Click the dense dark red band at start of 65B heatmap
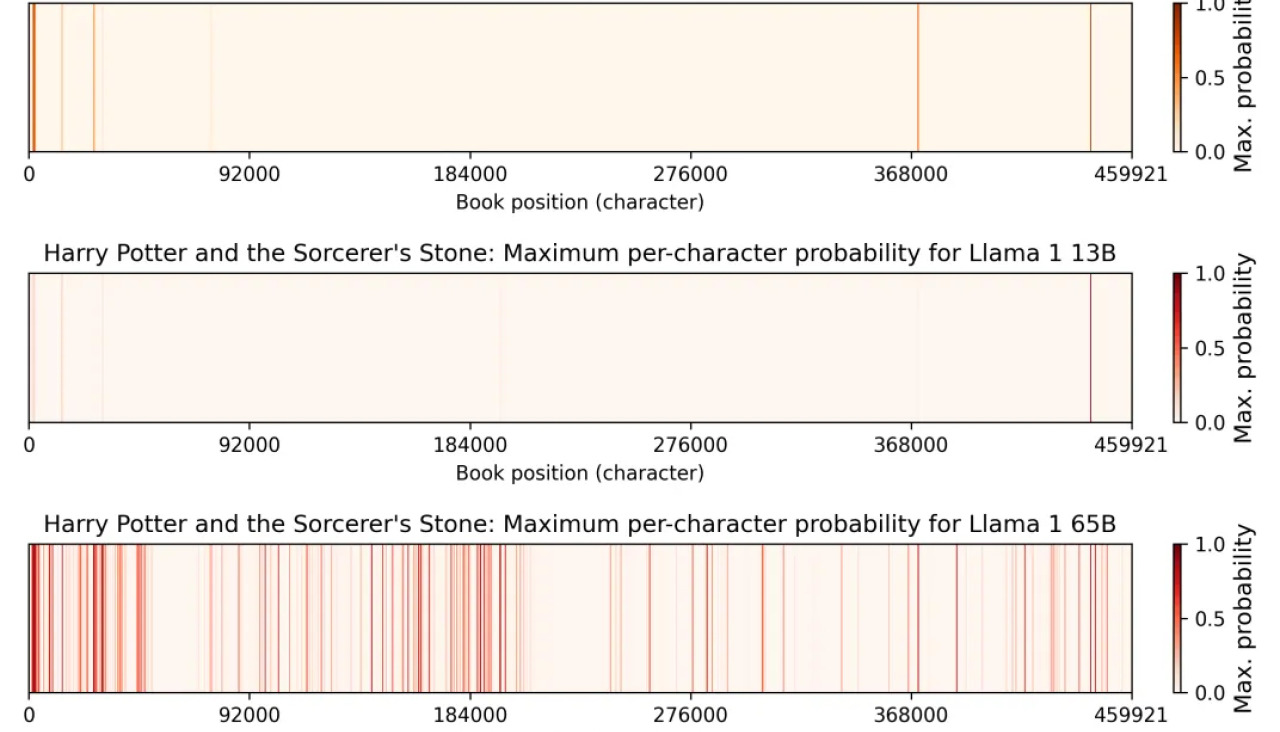The image size is (1280, 732). click(x=33, y=618)
